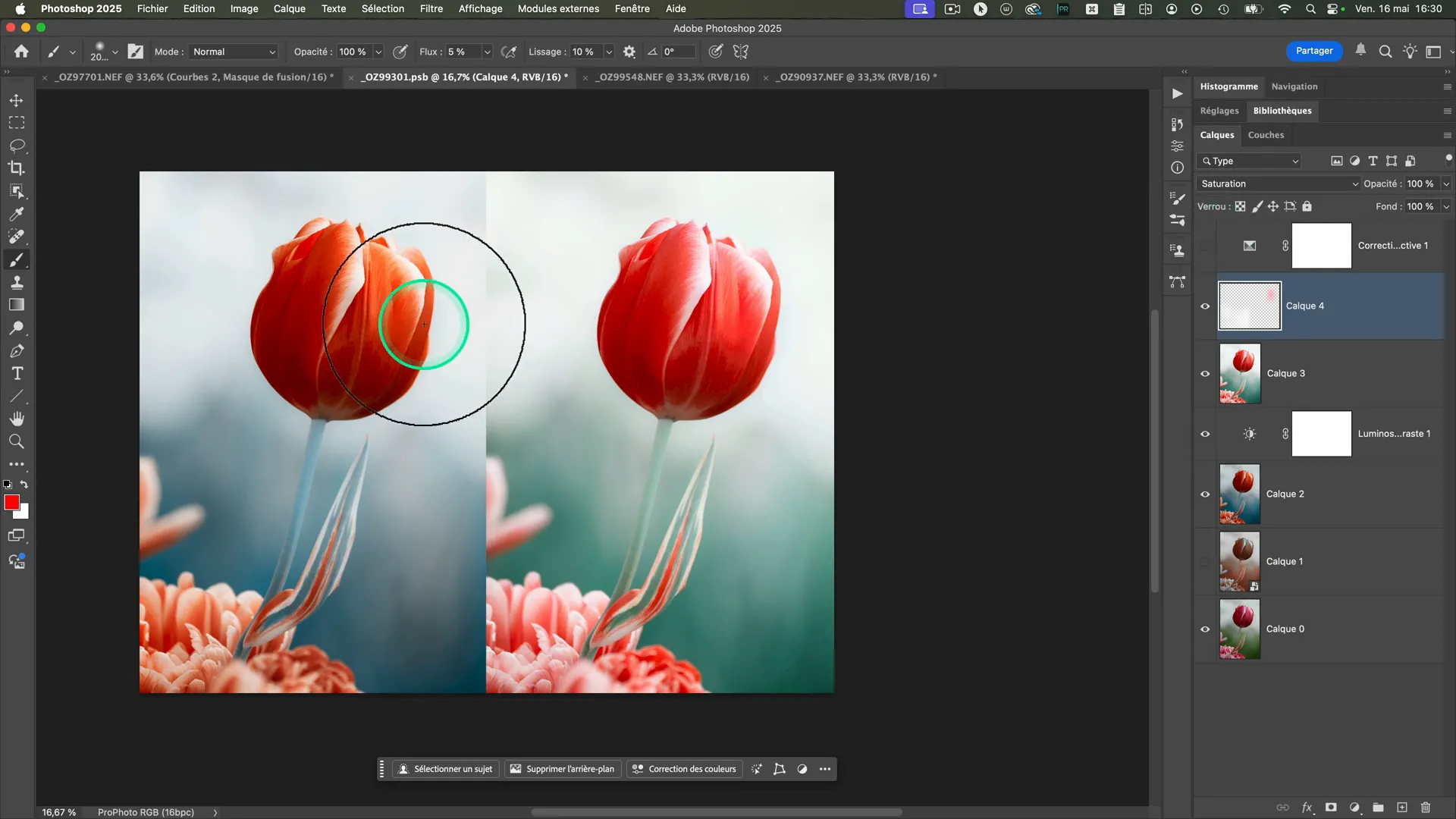The height and width of the screenshot is (819, 1456).
Task: Open the layer filter Type dropdown
Action: [x=1249, y=161]
